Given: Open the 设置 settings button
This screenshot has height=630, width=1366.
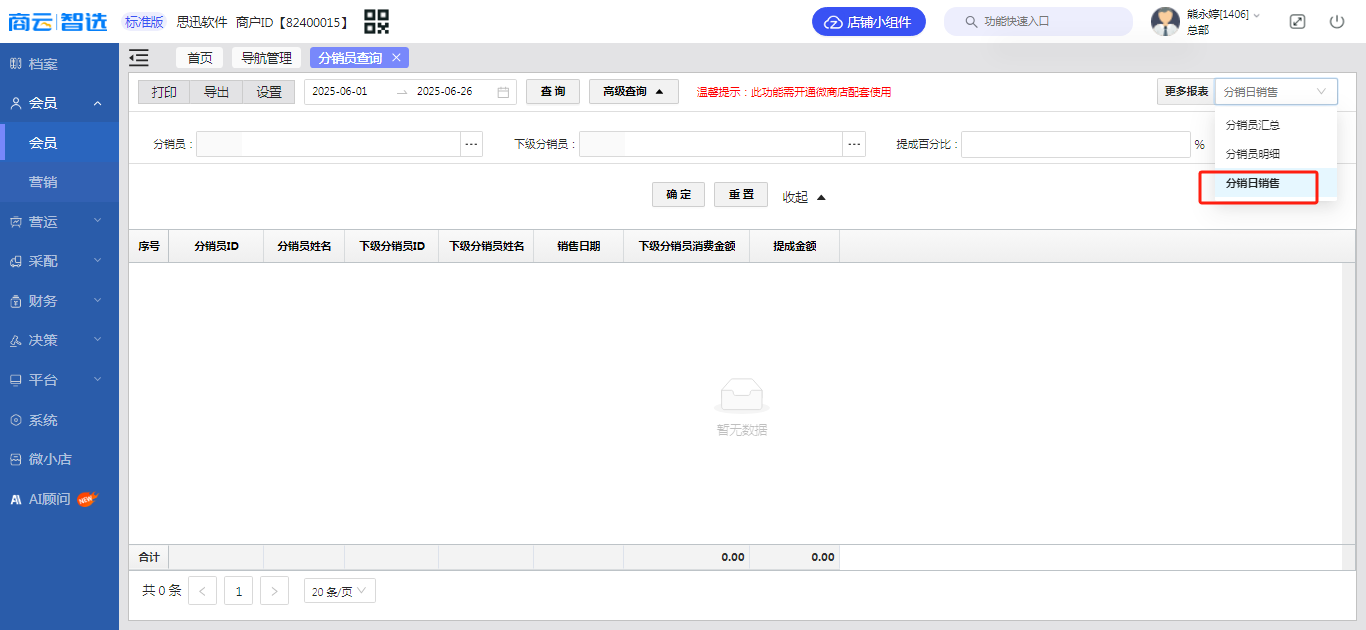Looking at the screenshot, I should [x=269, y=92].
